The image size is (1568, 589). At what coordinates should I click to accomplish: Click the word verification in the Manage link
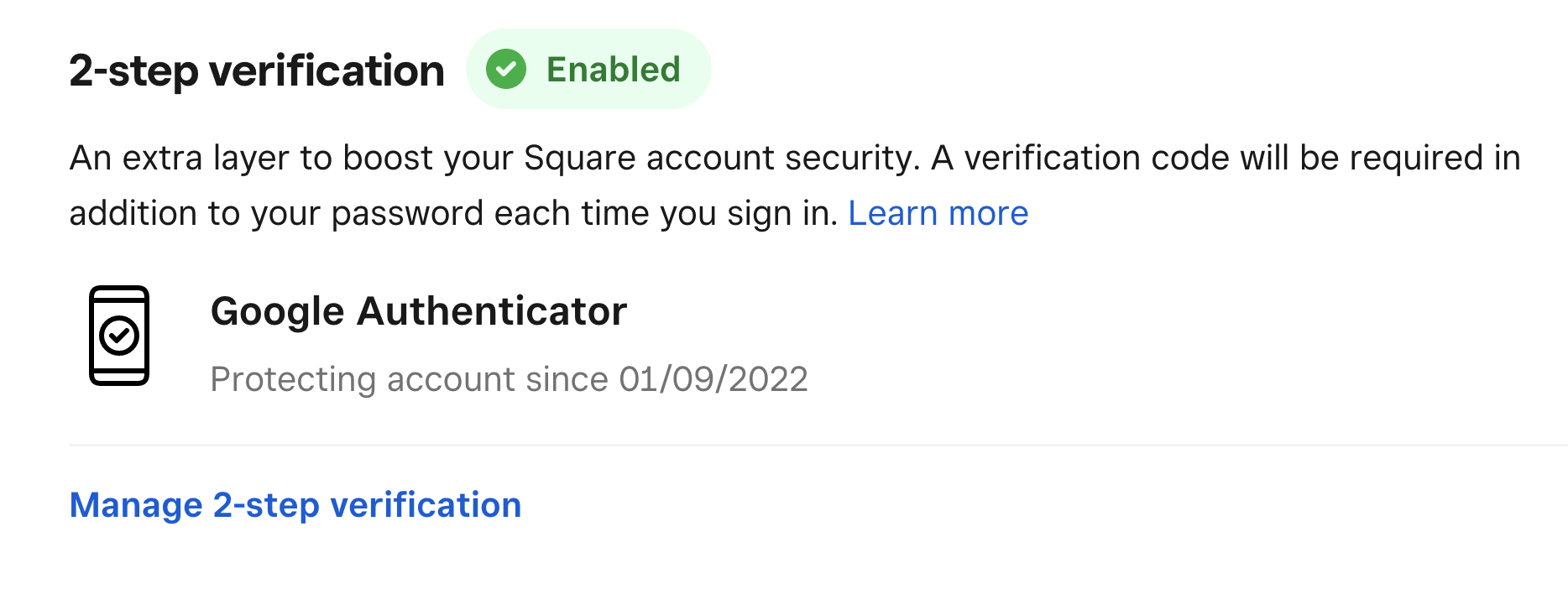point(426,505)
